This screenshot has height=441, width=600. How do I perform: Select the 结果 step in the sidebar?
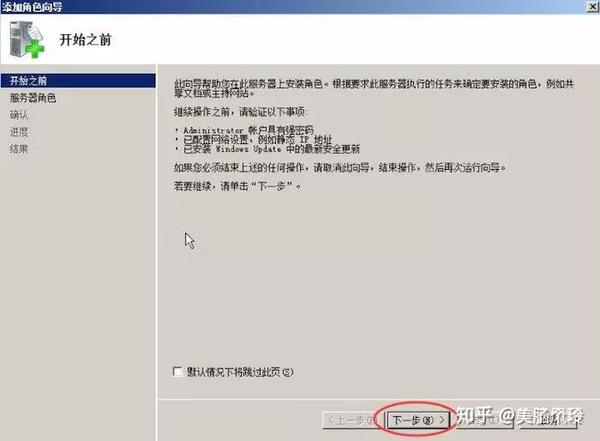pyautogui.click(x=19, y=149)
